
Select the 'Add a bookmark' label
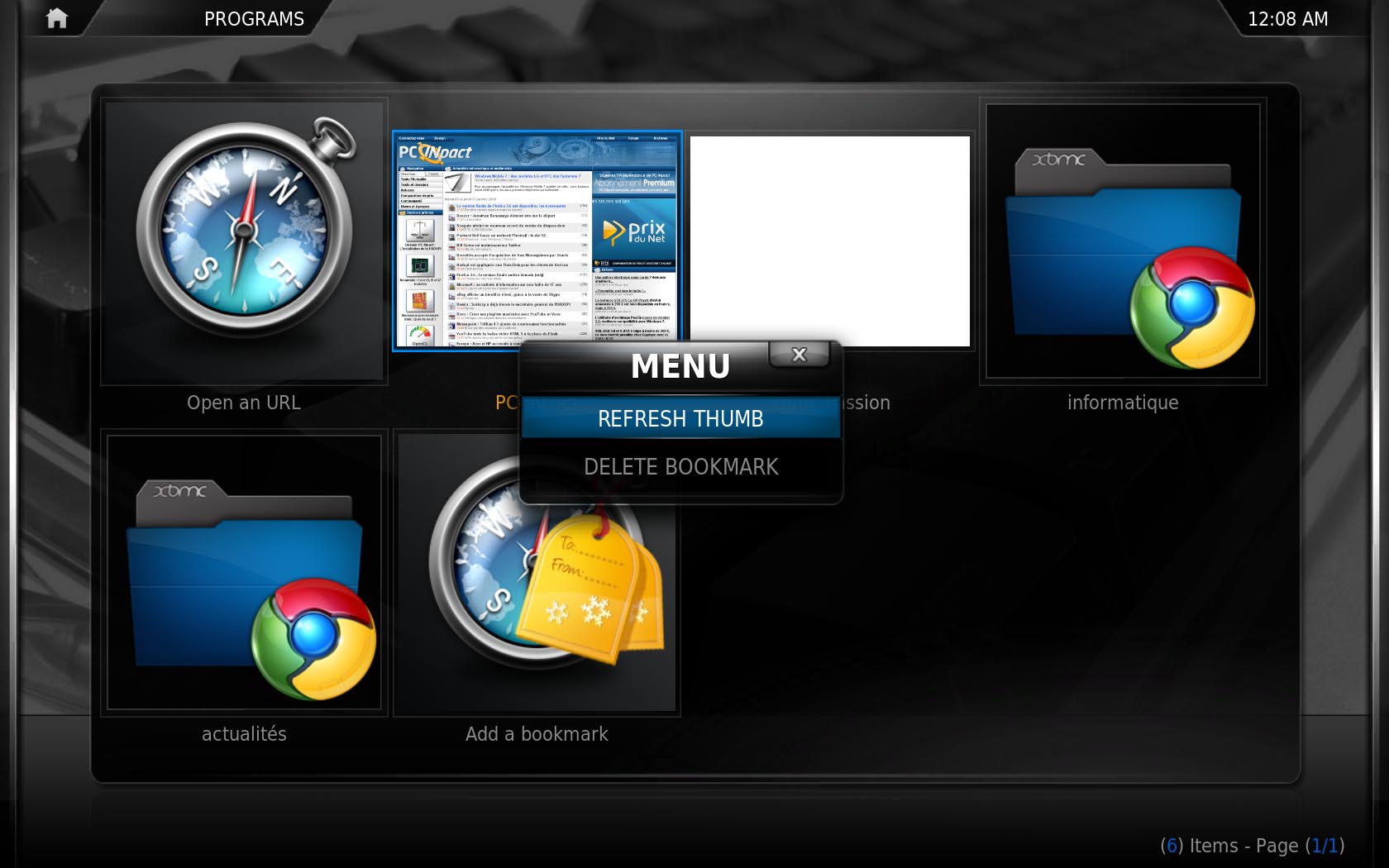(537, 734)
